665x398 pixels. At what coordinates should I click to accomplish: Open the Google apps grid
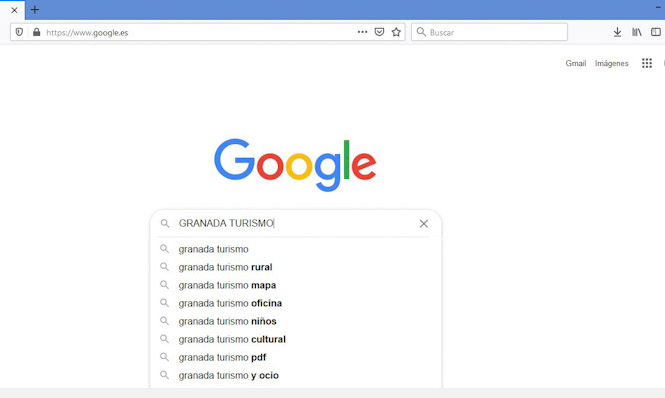click(647, 63)
